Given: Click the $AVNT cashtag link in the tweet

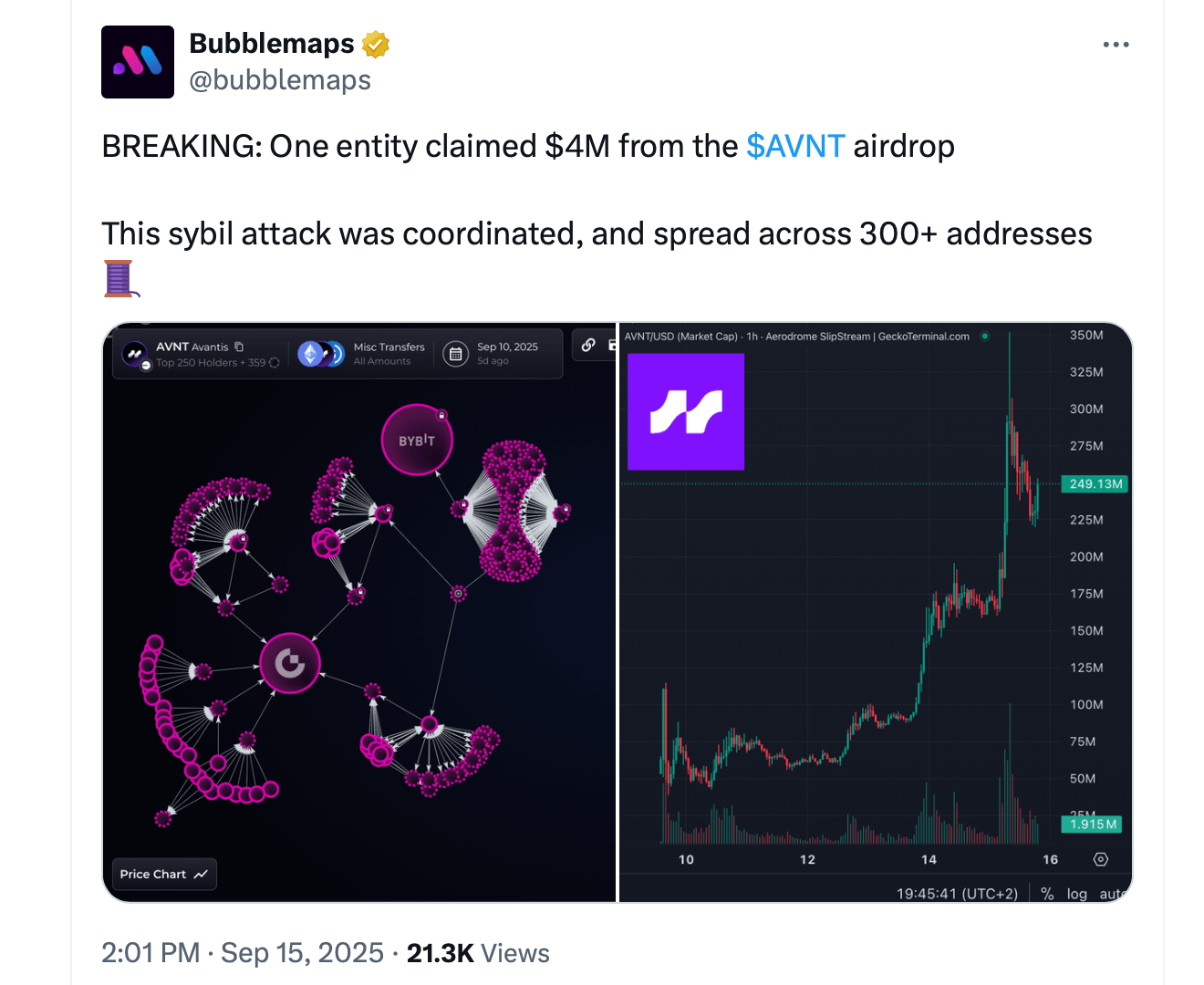Looking at the screenshot, I should [x=795, y=146].
